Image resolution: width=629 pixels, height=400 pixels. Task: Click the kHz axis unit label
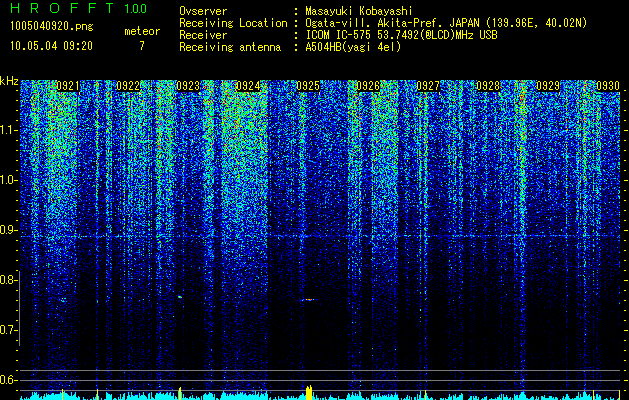(x=9, y=81)
